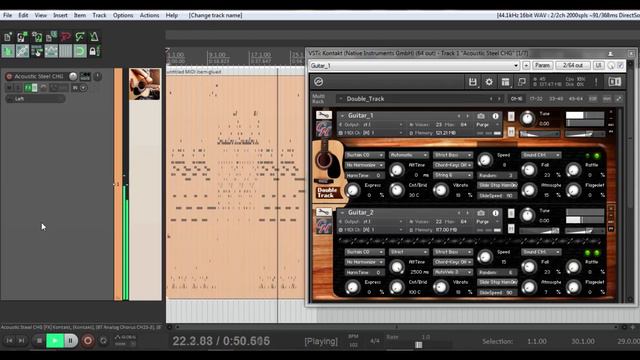Open the Insert menu
640x360 pixels.
coord(60,16)
